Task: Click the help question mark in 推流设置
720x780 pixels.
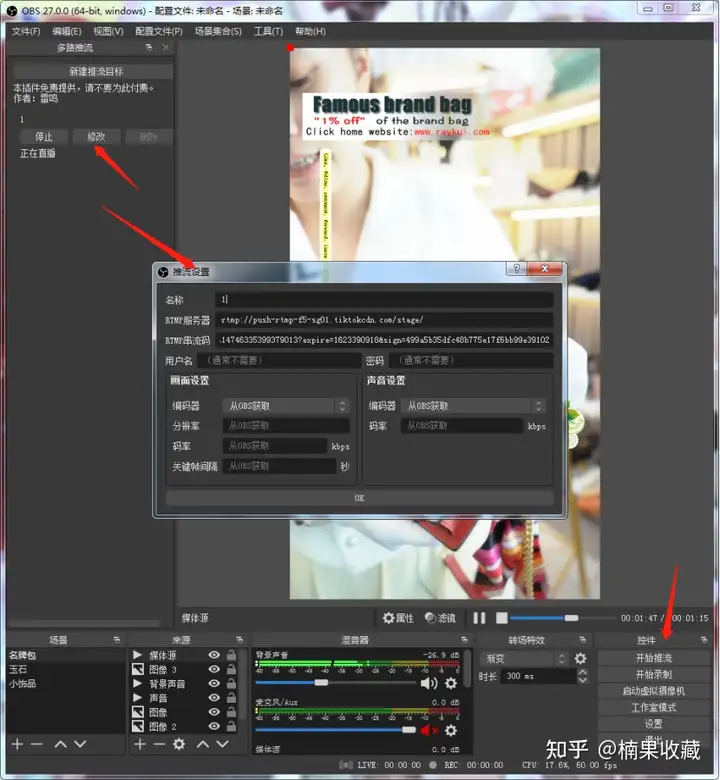Action: [516, 269]
